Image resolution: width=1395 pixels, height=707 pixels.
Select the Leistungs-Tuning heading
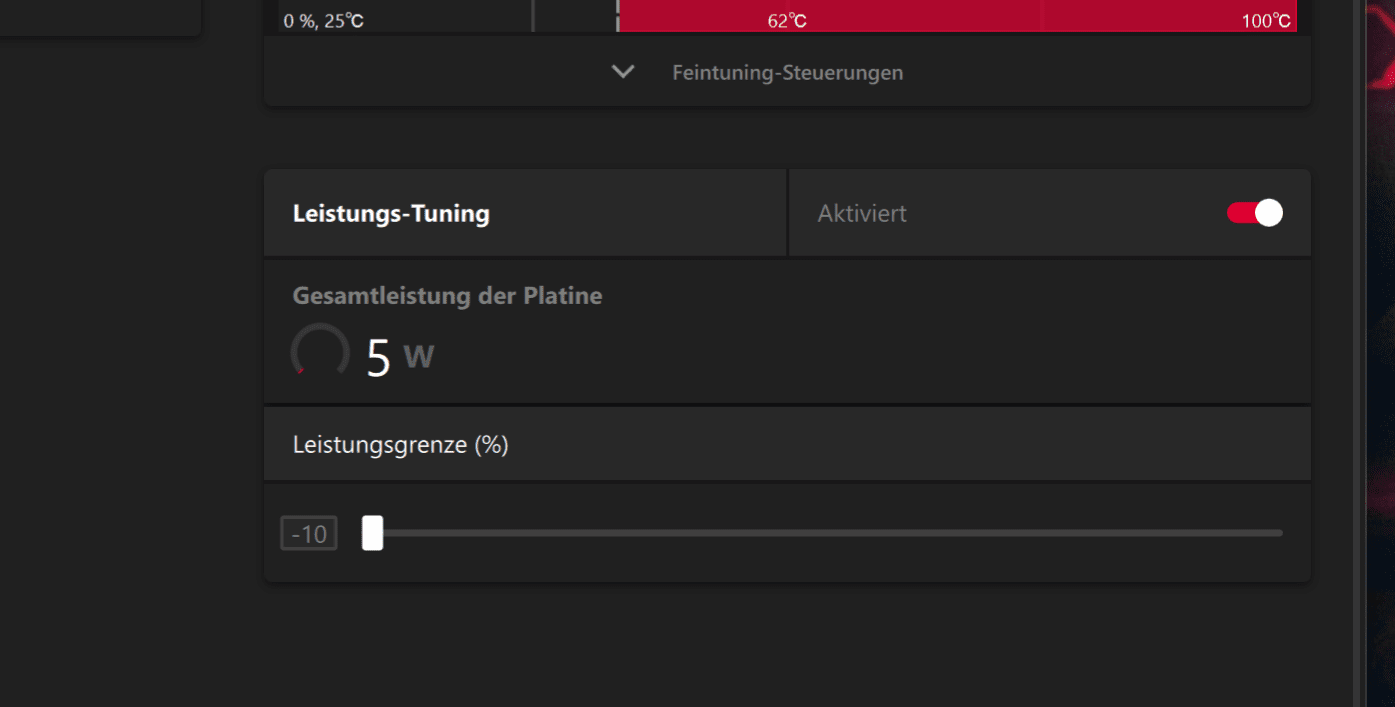pyautogui.click(x=391, y=214)
